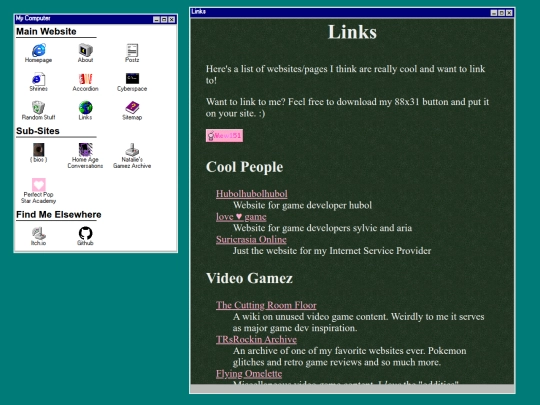Visit the Suricrasia Online link

(251, 239)
